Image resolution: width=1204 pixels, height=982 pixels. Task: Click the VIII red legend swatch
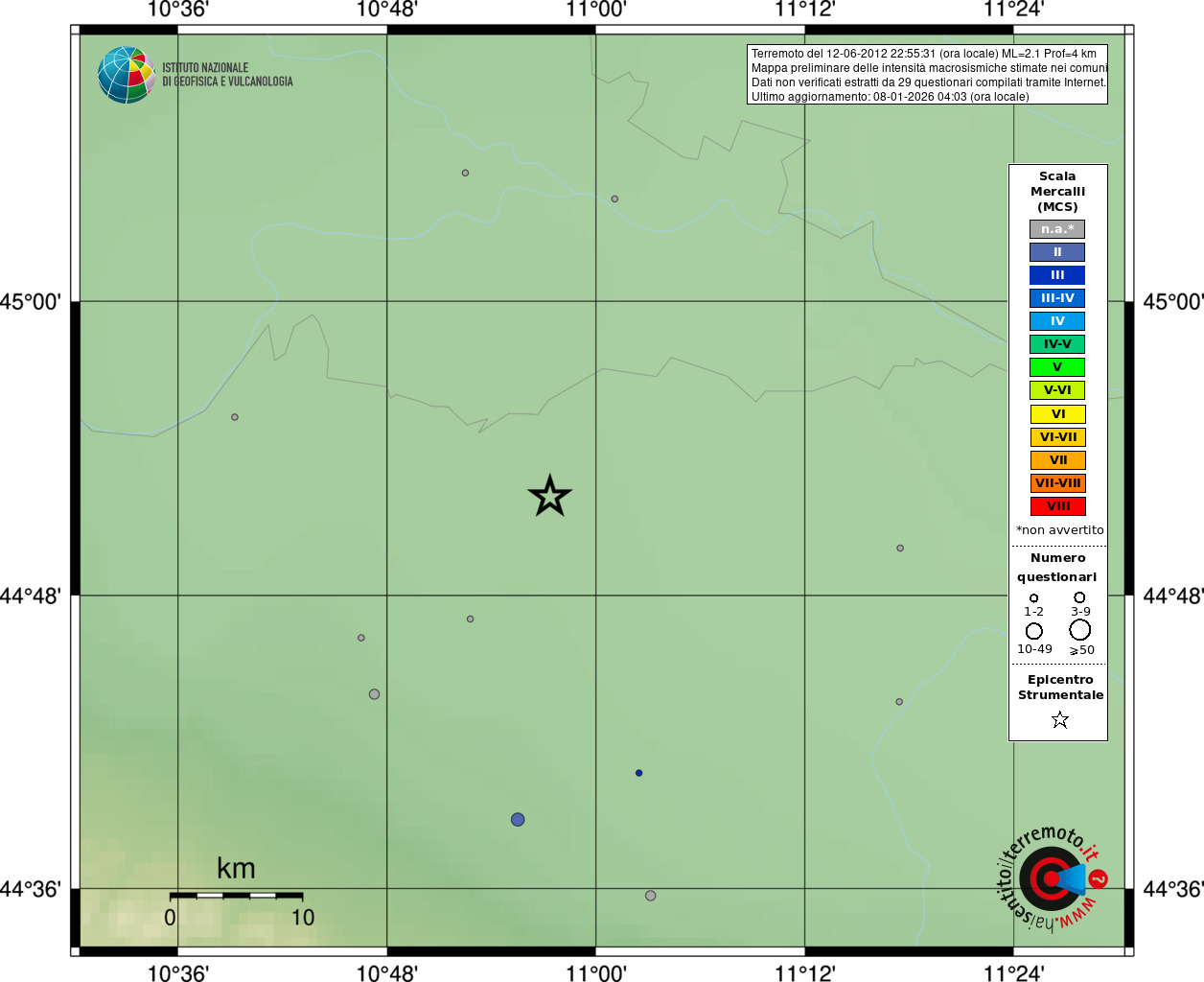coord(1057,506)
